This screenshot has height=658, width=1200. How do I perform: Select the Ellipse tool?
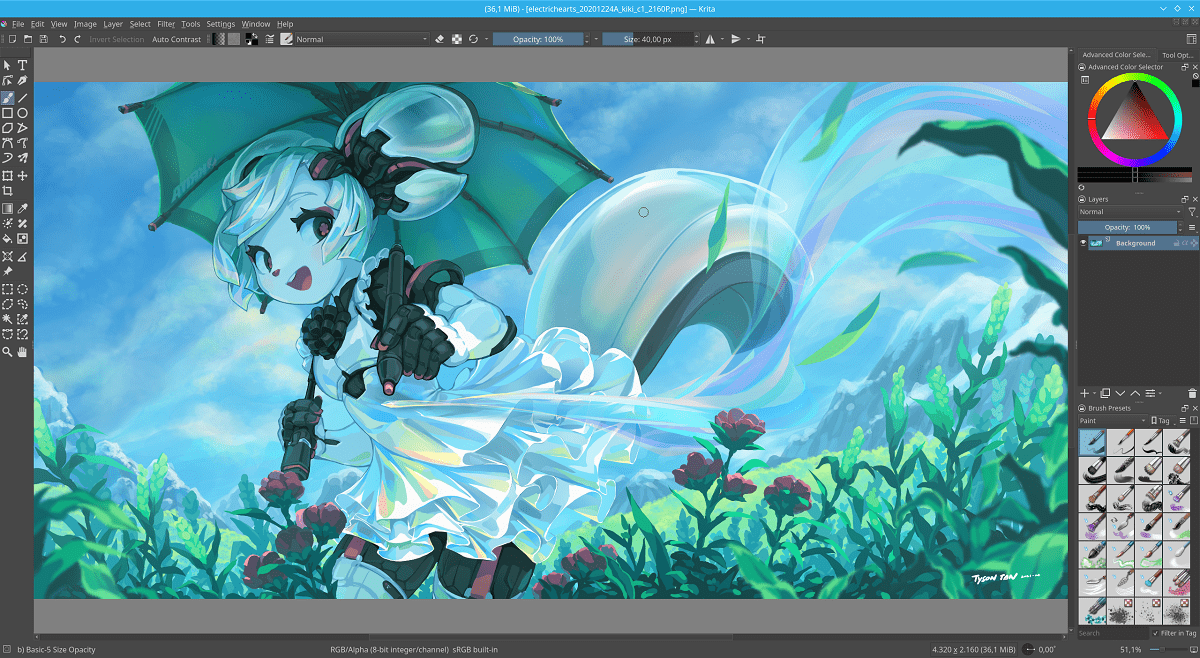coord(22,113)
